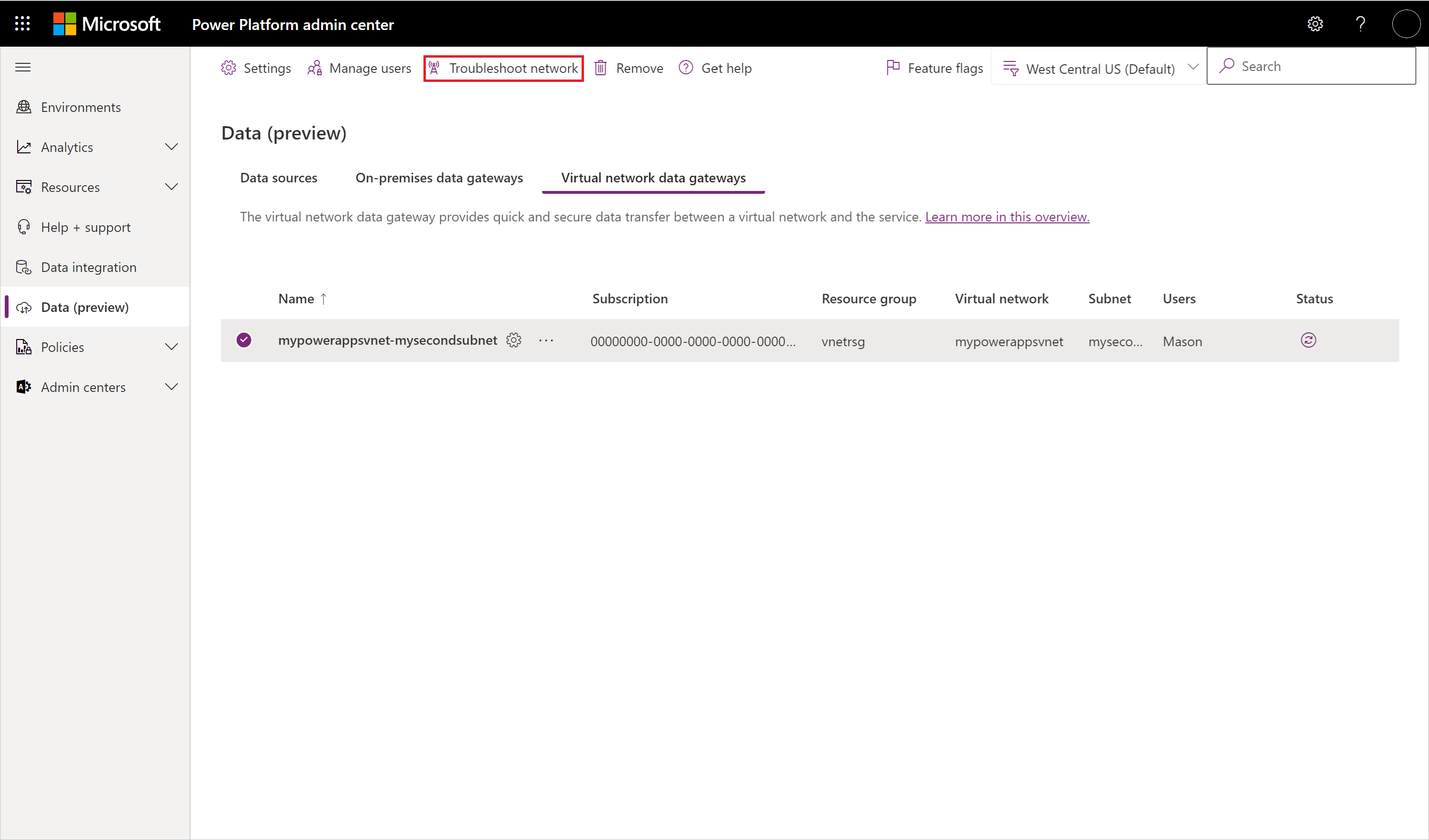1429x840 pixels.
Task: Click Manage users button label
Action: point(370,68)
